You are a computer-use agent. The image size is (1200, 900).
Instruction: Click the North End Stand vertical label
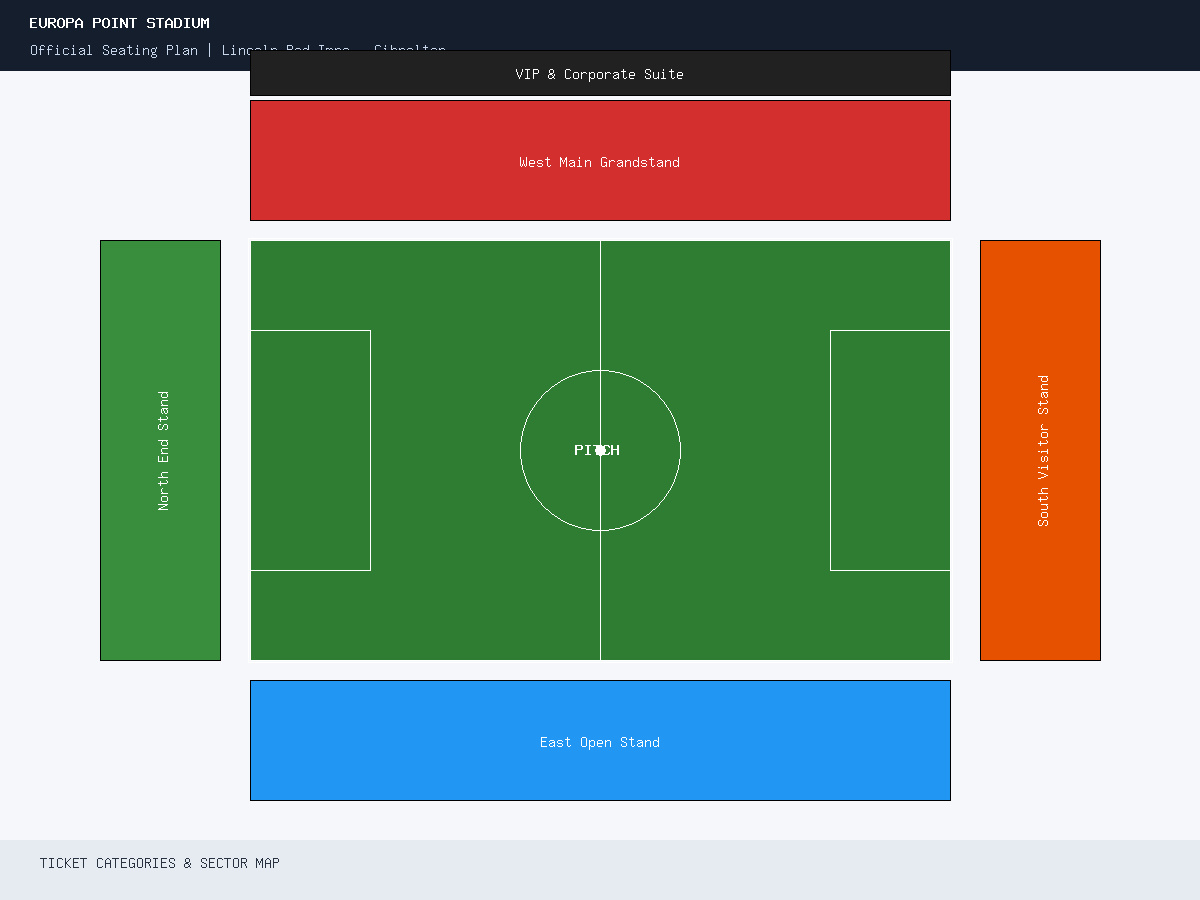(x=164, y=451)
